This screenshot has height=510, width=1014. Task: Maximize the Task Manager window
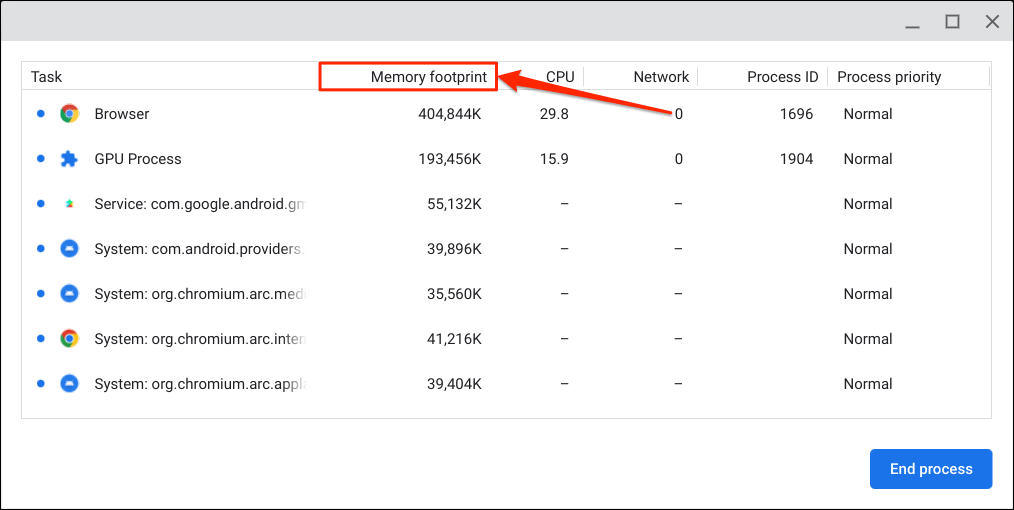click(953, 21)
